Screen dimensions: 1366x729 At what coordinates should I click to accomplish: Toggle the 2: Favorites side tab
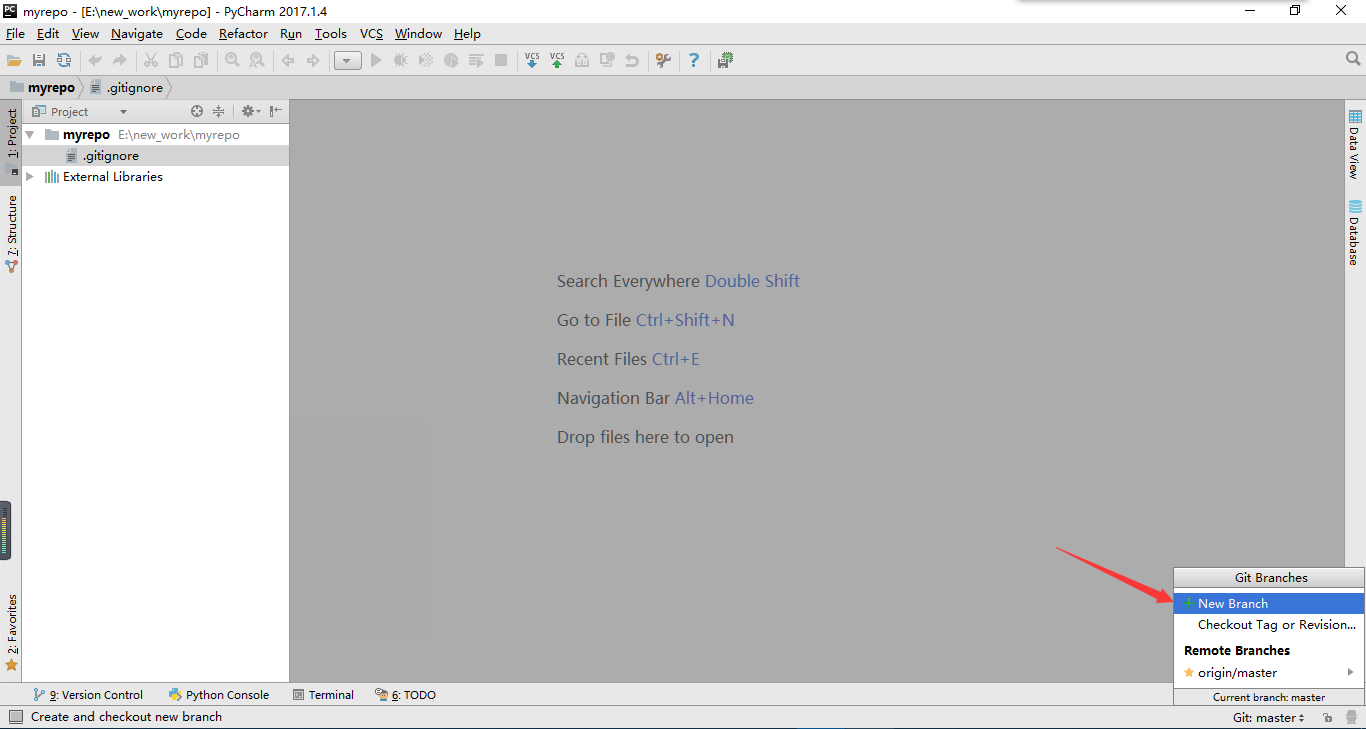11,632
